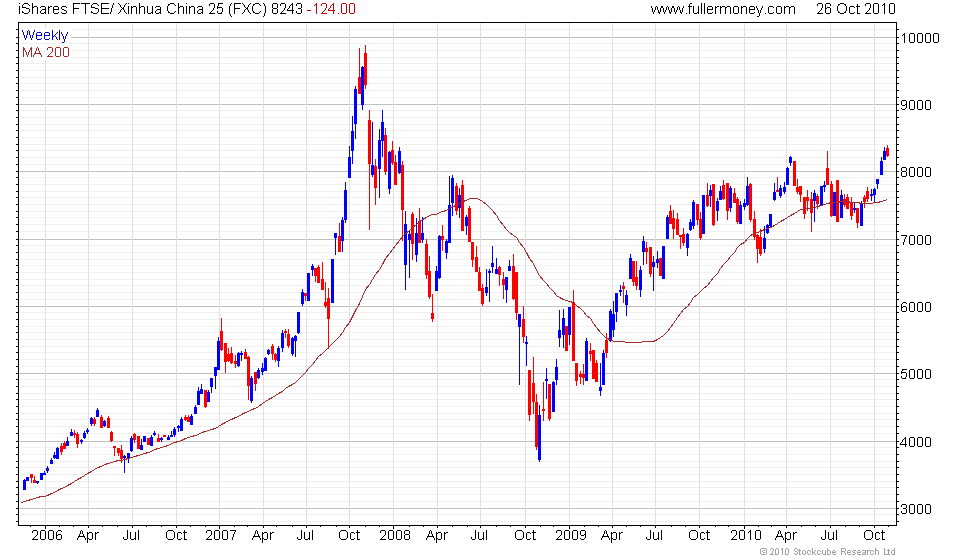Screen dimensions: 980x560
Task: Click the www.fullermoney.com website text
Action: tap(722, 9)
